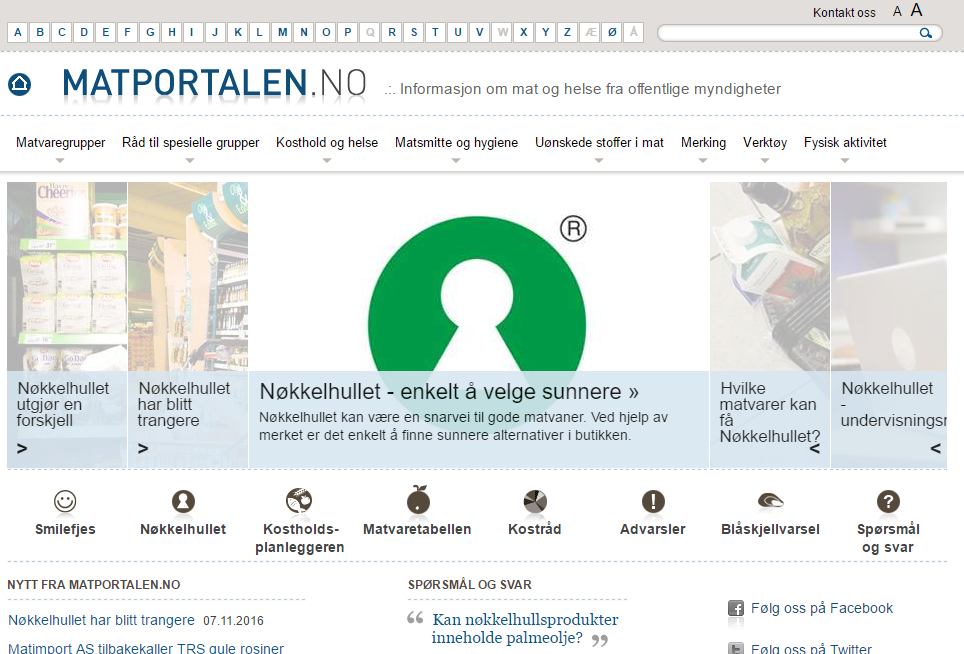
Task: Click the Matvaretabellen label text
Action: coord(417,529)
